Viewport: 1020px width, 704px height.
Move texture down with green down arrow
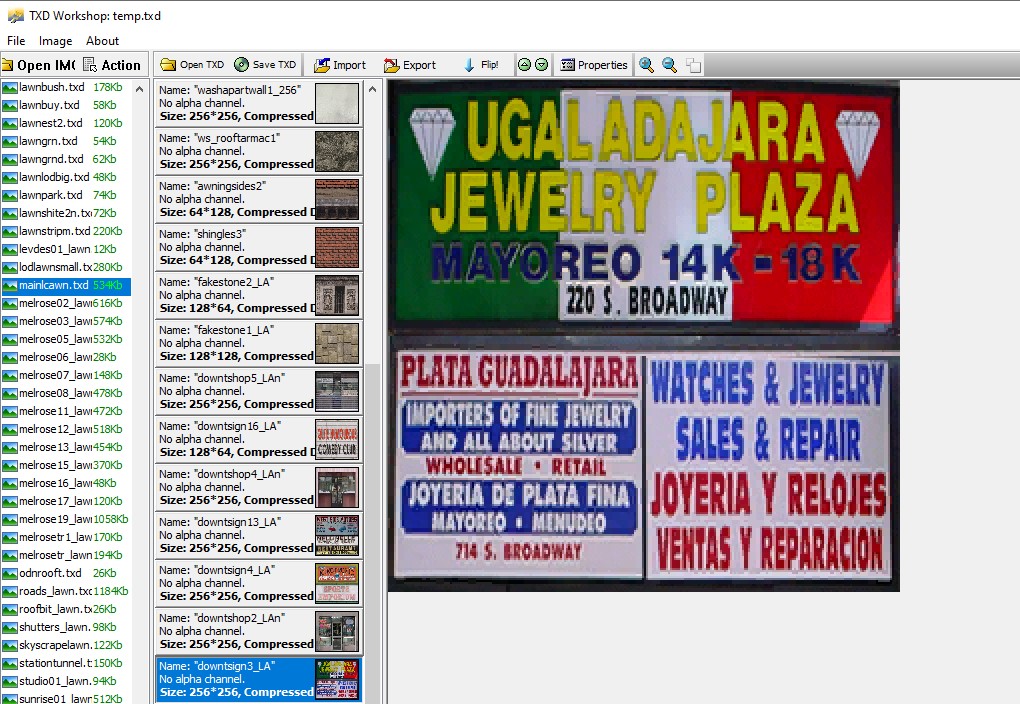tap(541, 64)
